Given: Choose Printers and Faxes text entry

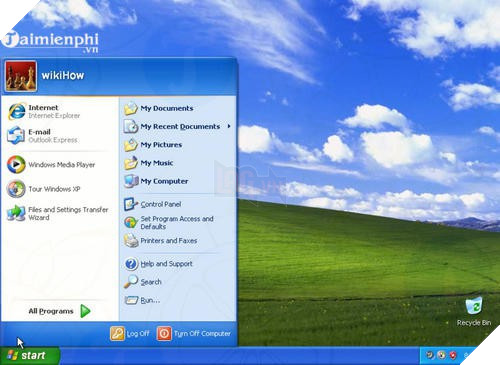Looking at the screenshot, I should point(169,241).
